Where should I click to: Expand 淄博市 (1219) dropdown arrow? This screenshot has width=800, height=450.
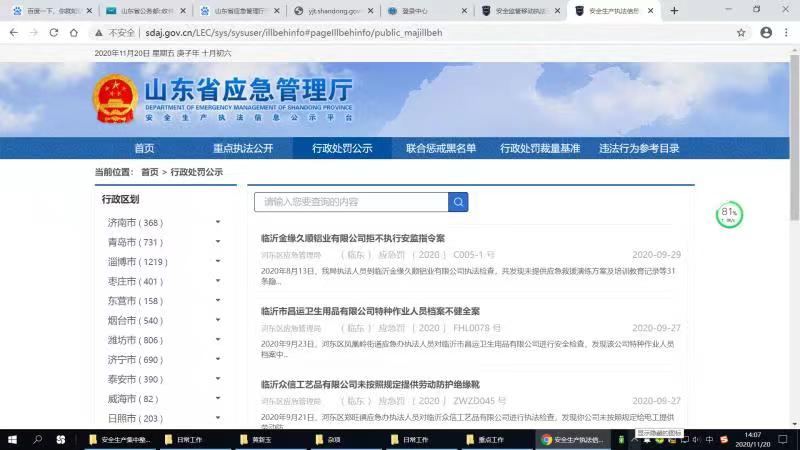218,261
